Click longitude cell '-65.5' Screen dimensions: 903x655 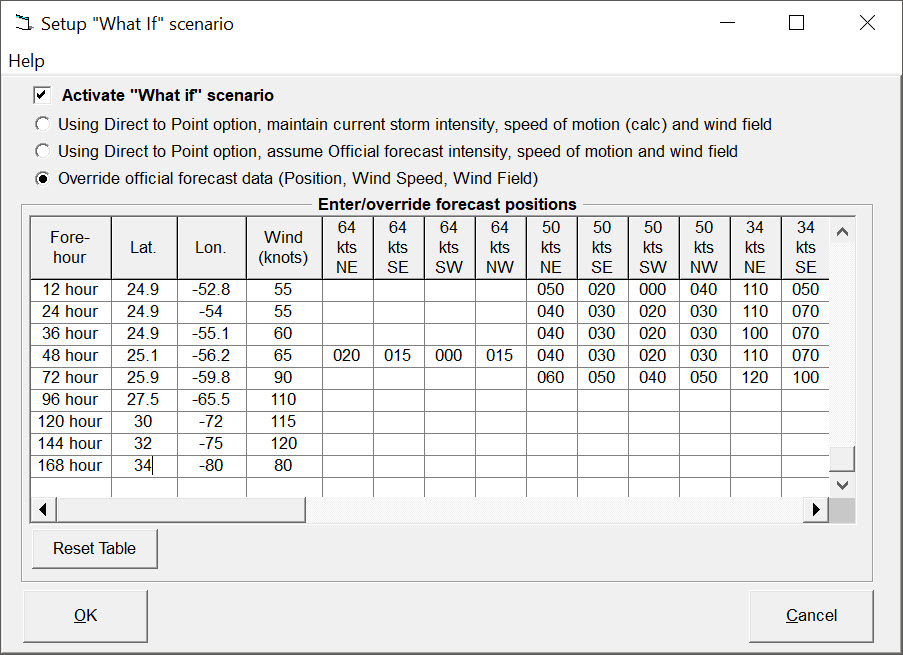(211, 399)
